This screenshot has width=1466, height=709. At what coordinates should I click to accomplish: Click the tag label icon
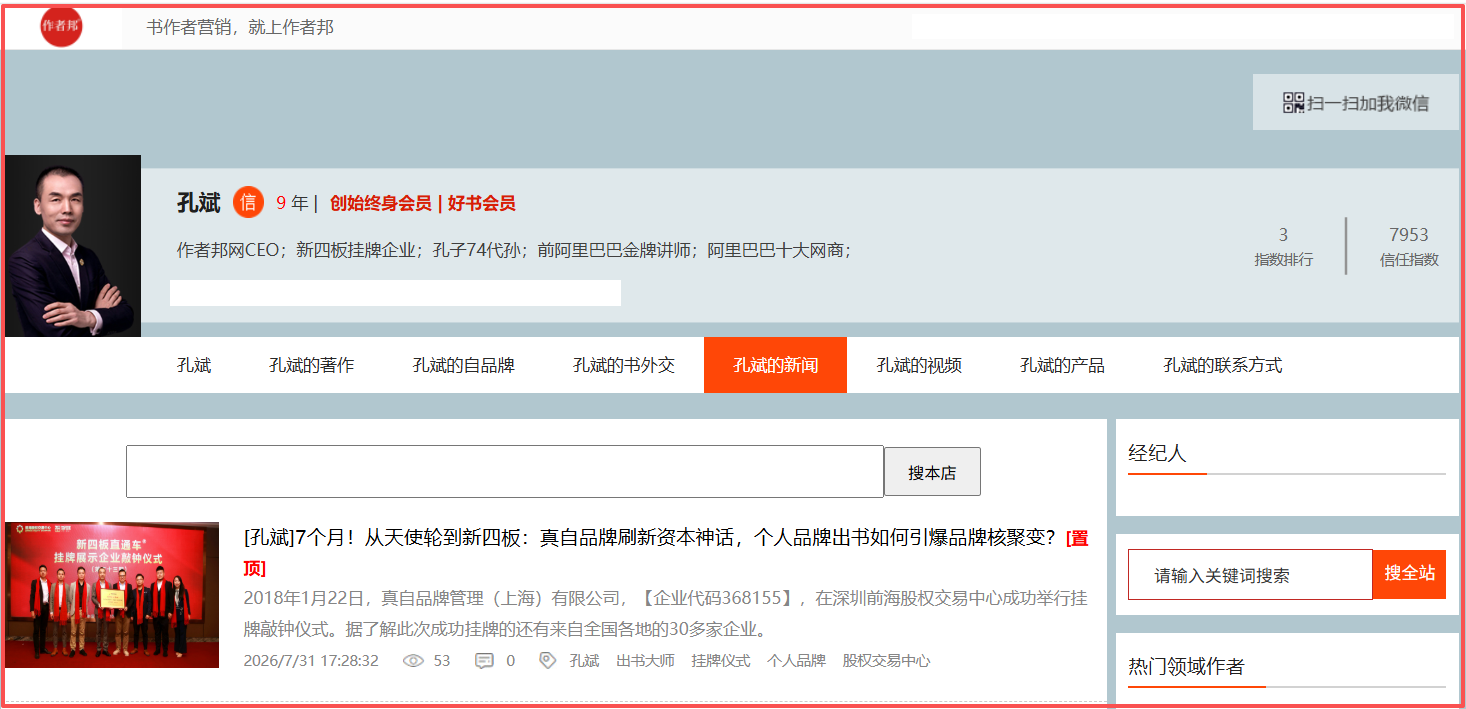(x=547, y=660)
